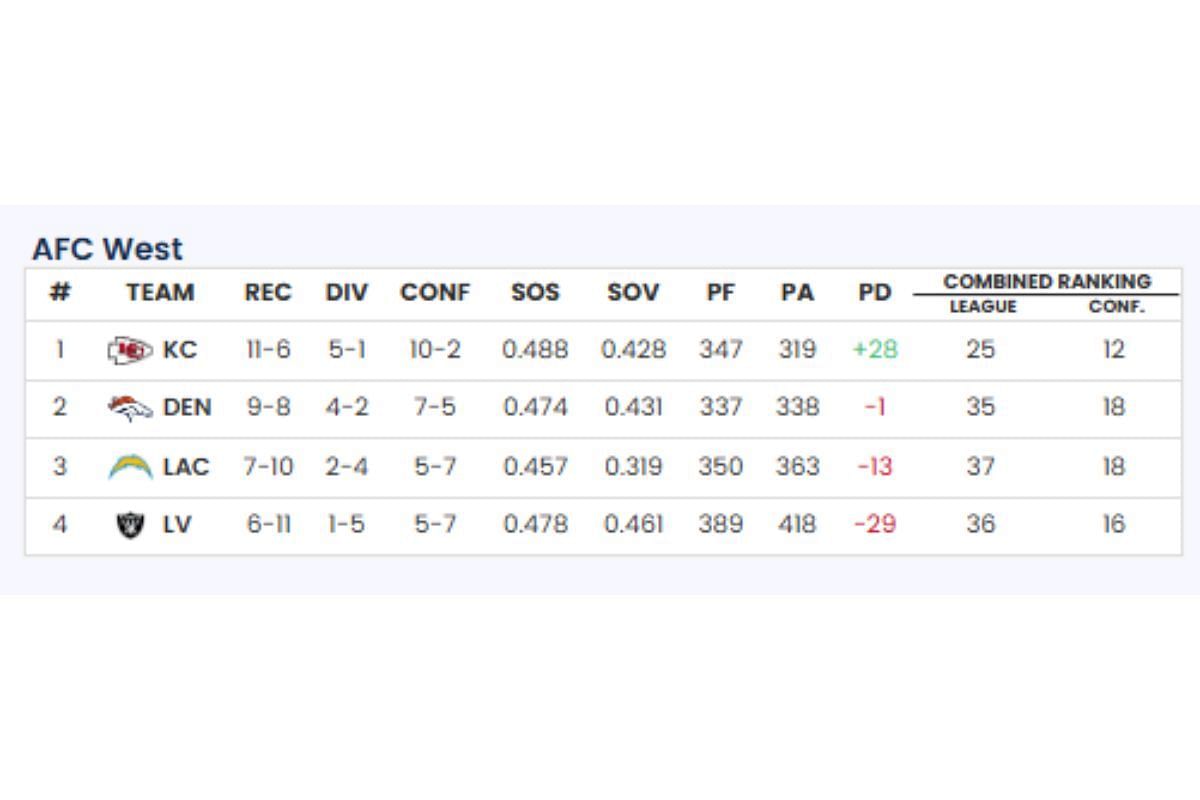Click the Las Vegas Raiders logo
Viewport: 1200px width, 800px height.
pos(130,524)
